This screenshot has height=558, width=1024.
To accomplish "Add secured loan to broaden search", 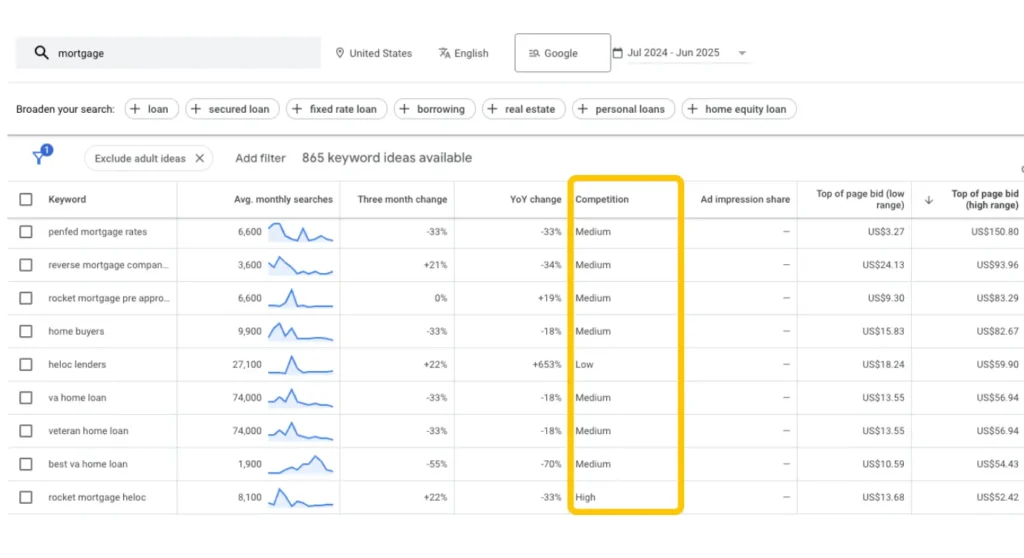I will coord(232,109).
